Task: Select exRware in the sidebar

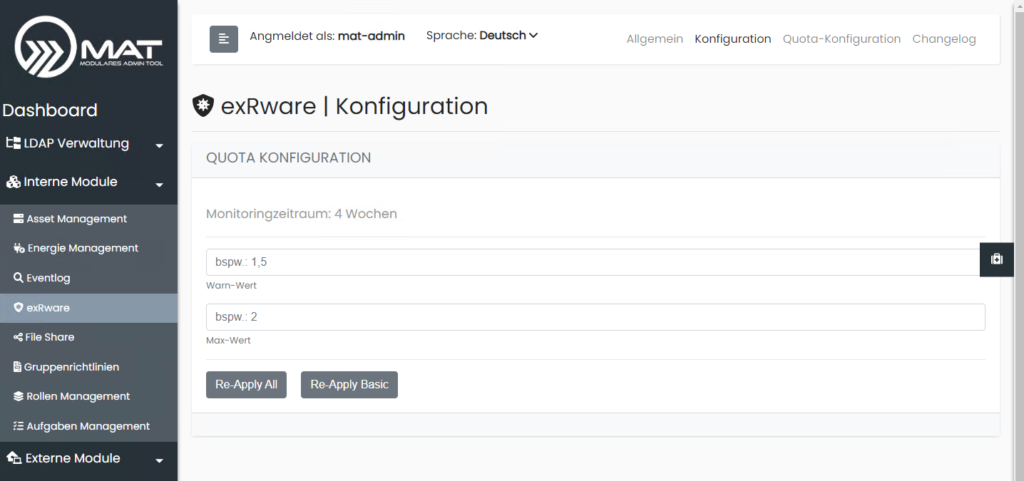Action: point(89,307)
